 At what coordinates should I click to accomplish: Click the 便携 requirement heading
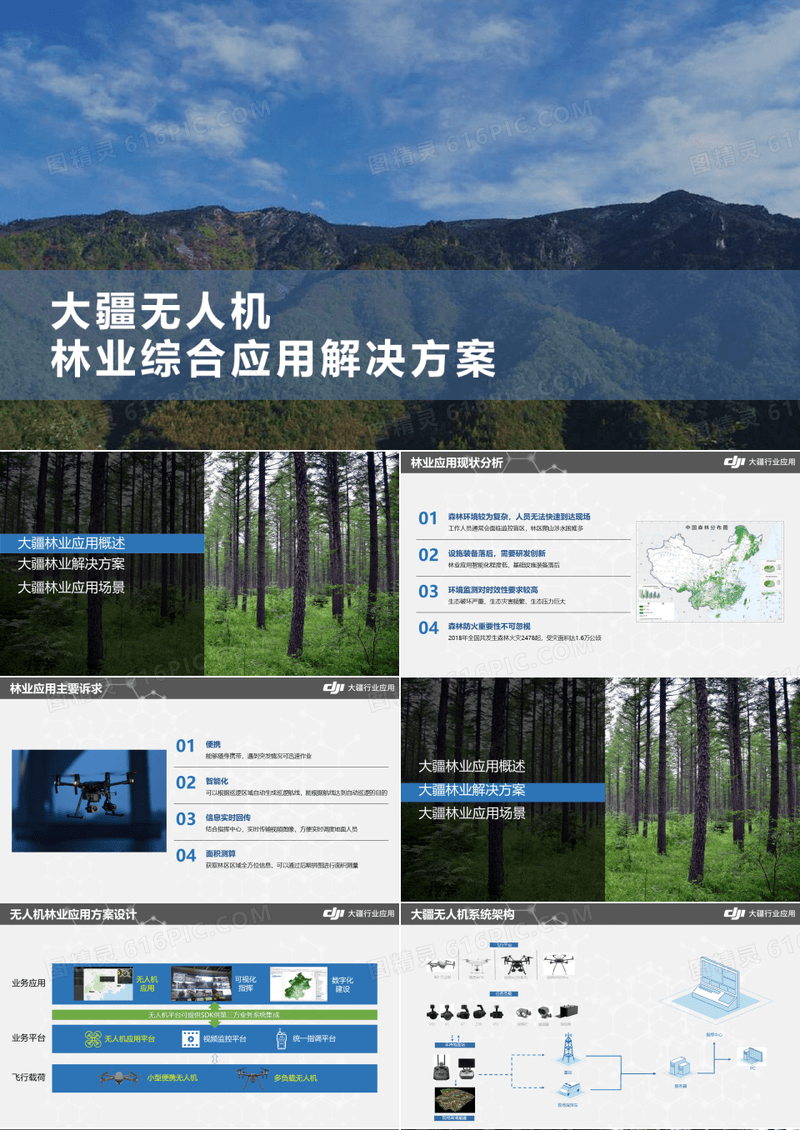[213, 744]
